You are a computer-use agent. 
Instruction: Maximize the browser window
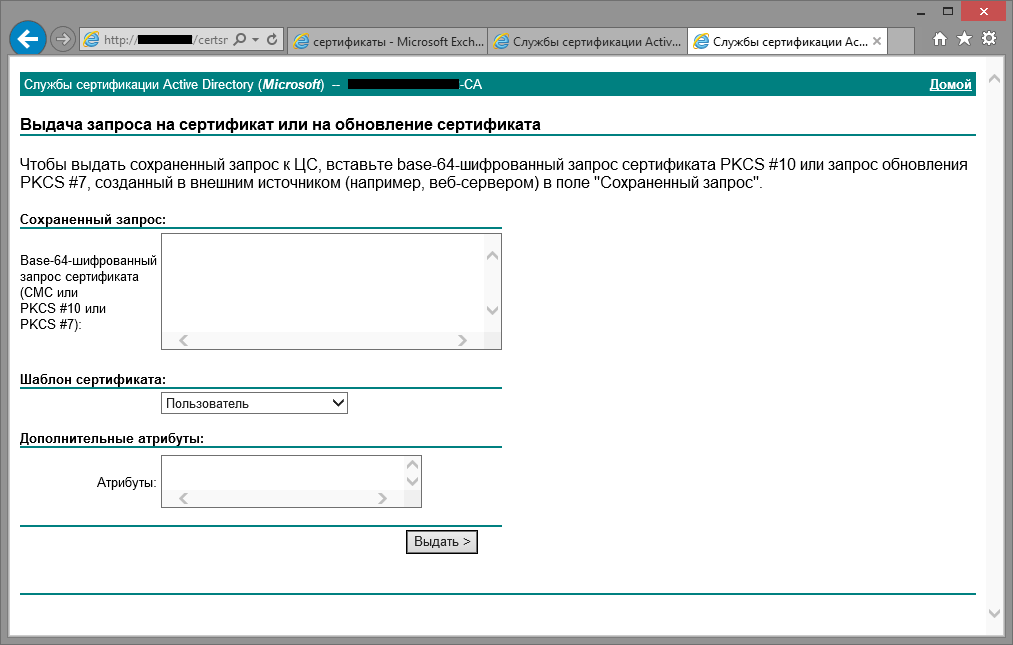pyautogui.click(x=948, y=12)
